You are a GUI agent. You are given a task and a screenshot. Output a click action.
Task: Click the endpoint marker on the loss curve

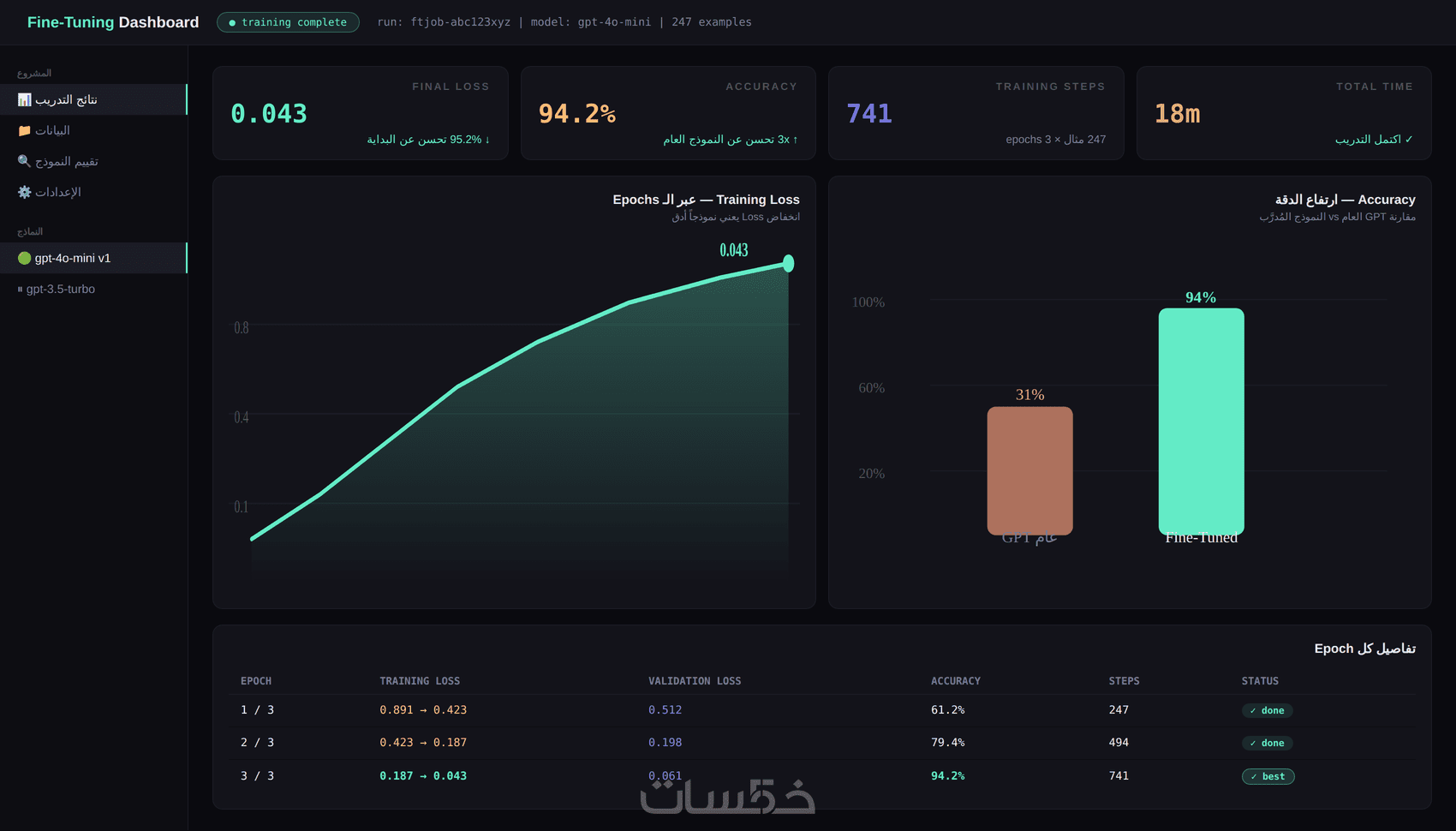point(788,263)
